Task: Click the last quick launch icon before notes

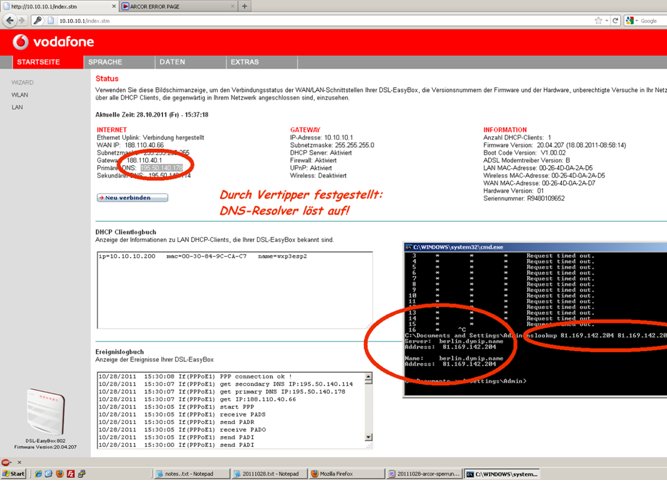Action: pos(82,474)
